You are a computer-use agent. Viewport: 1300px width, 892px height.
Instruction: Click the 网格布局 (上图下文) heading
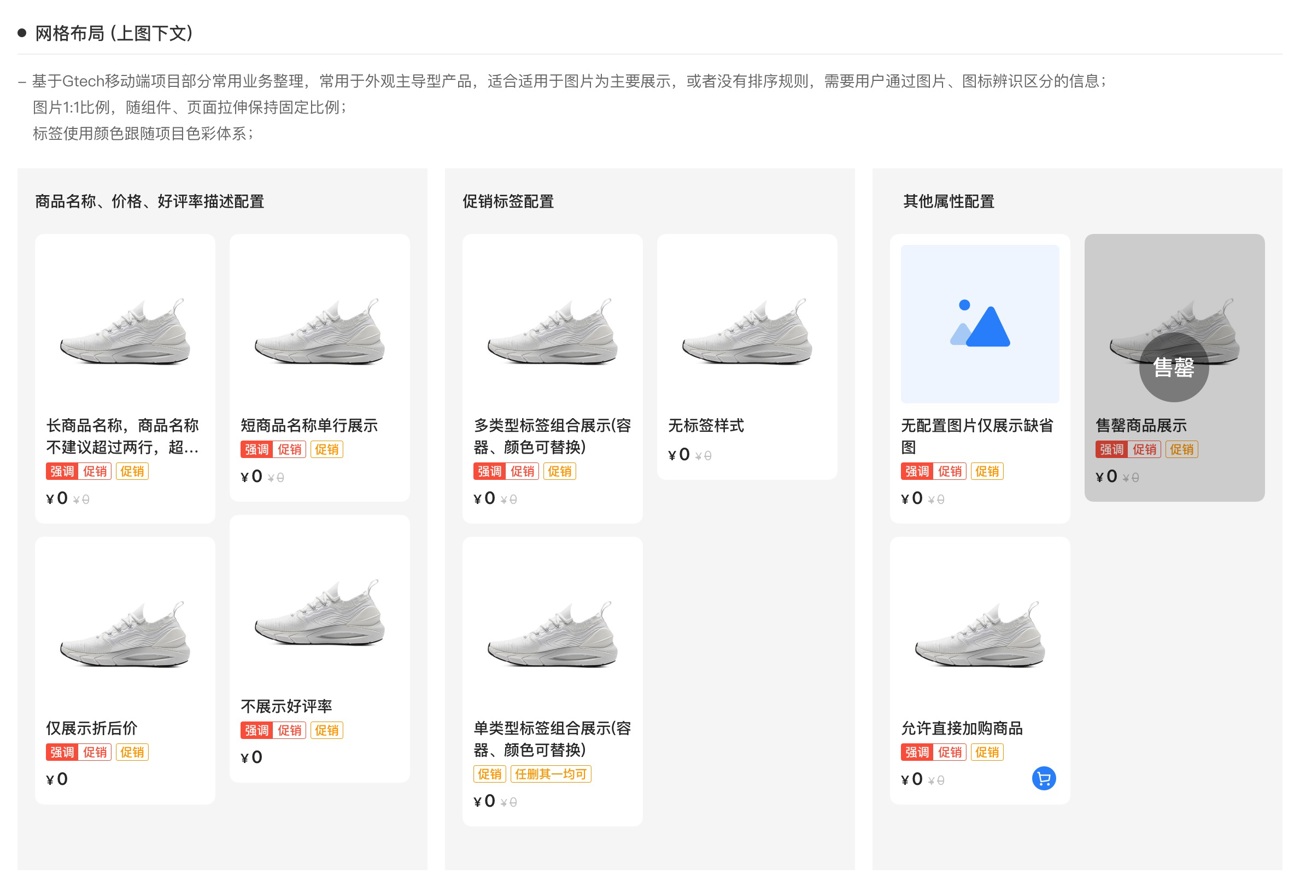pos(114,33)
